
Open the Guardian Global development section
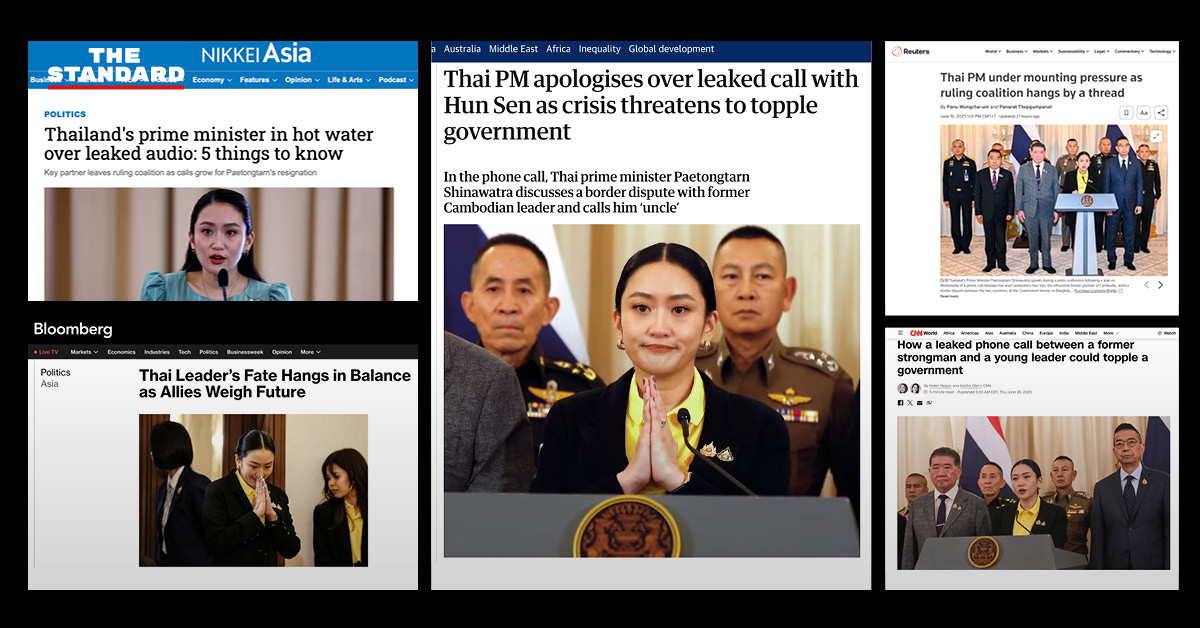click(671, 49)
